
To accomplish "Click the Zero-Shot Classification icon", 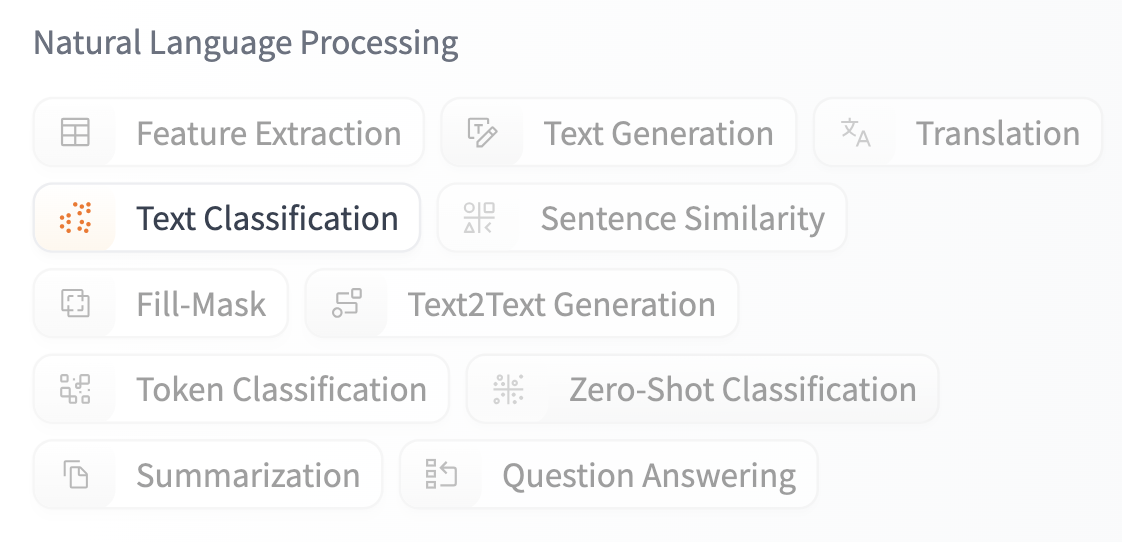I will click(x=508, y=389).
